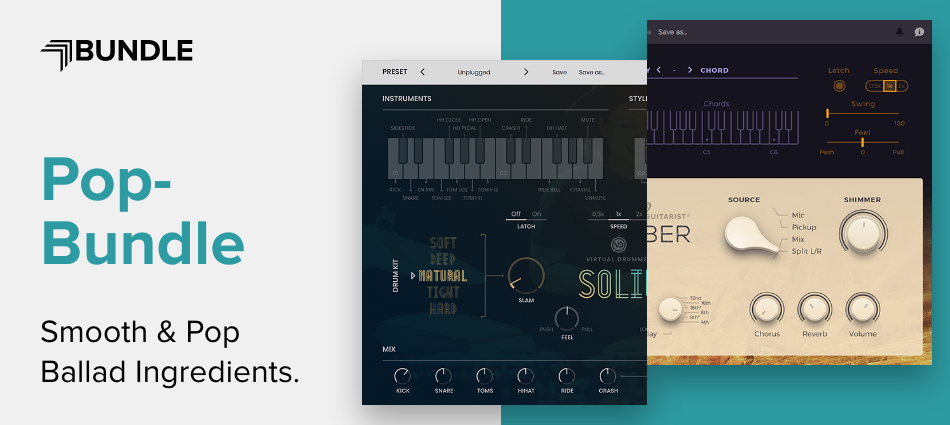
Task: Click the Toms mix knob
Action: coord(484,376)
